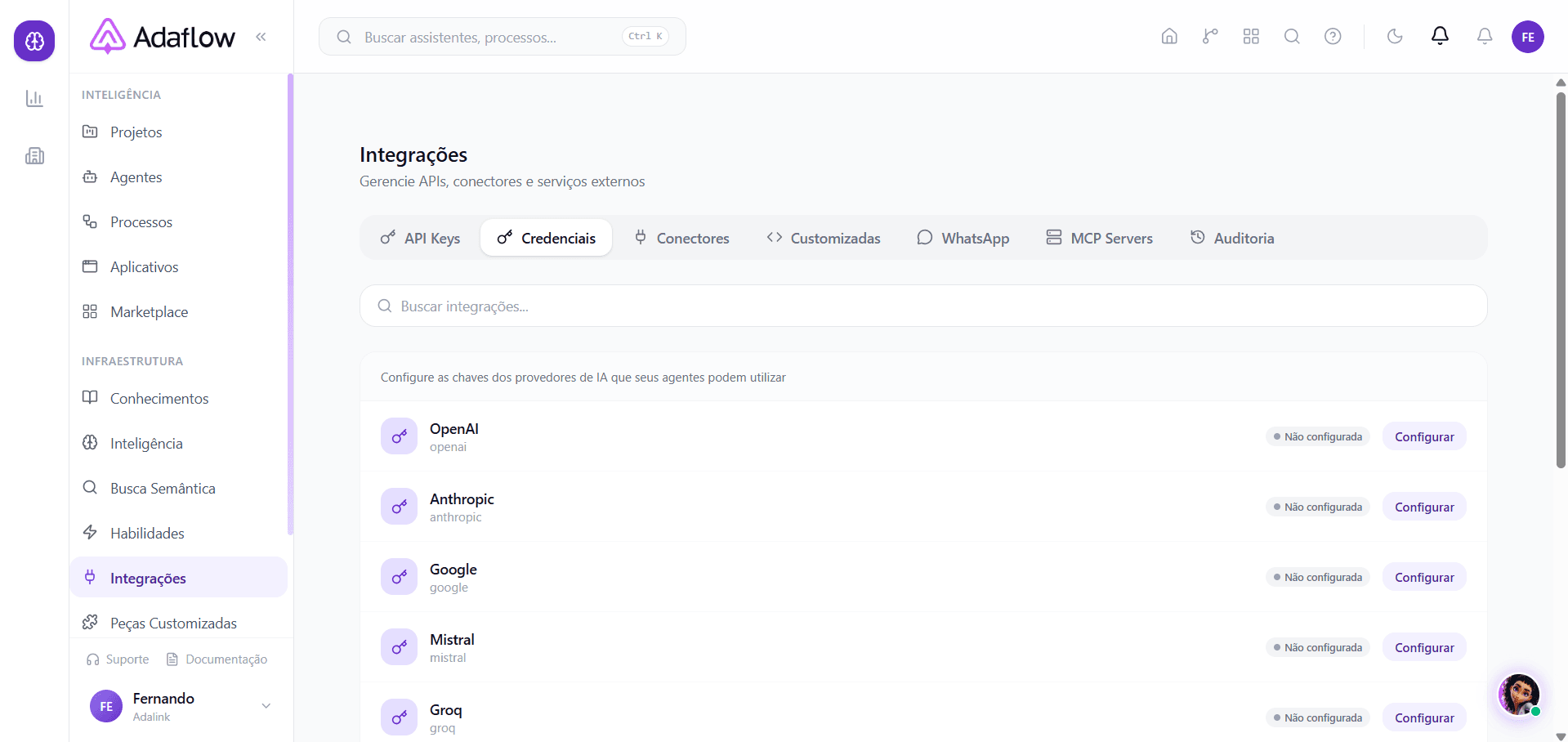Screen dimensions: 1568x742
Task: Open the MCP Servers tab
Action: click(1099, 238)
